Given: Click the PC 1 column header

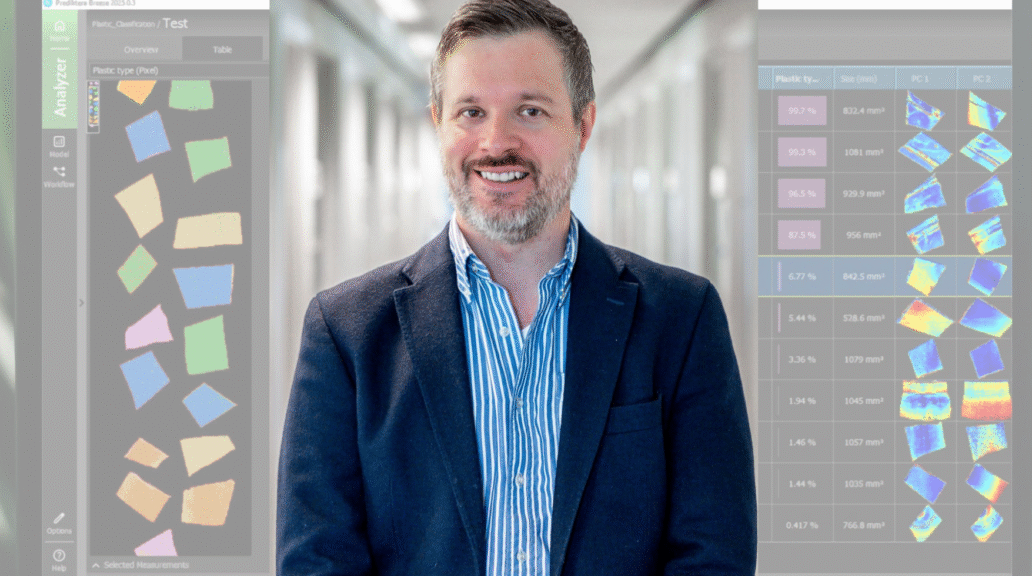Looking at the screenshot, I should [x=925, y=77].
